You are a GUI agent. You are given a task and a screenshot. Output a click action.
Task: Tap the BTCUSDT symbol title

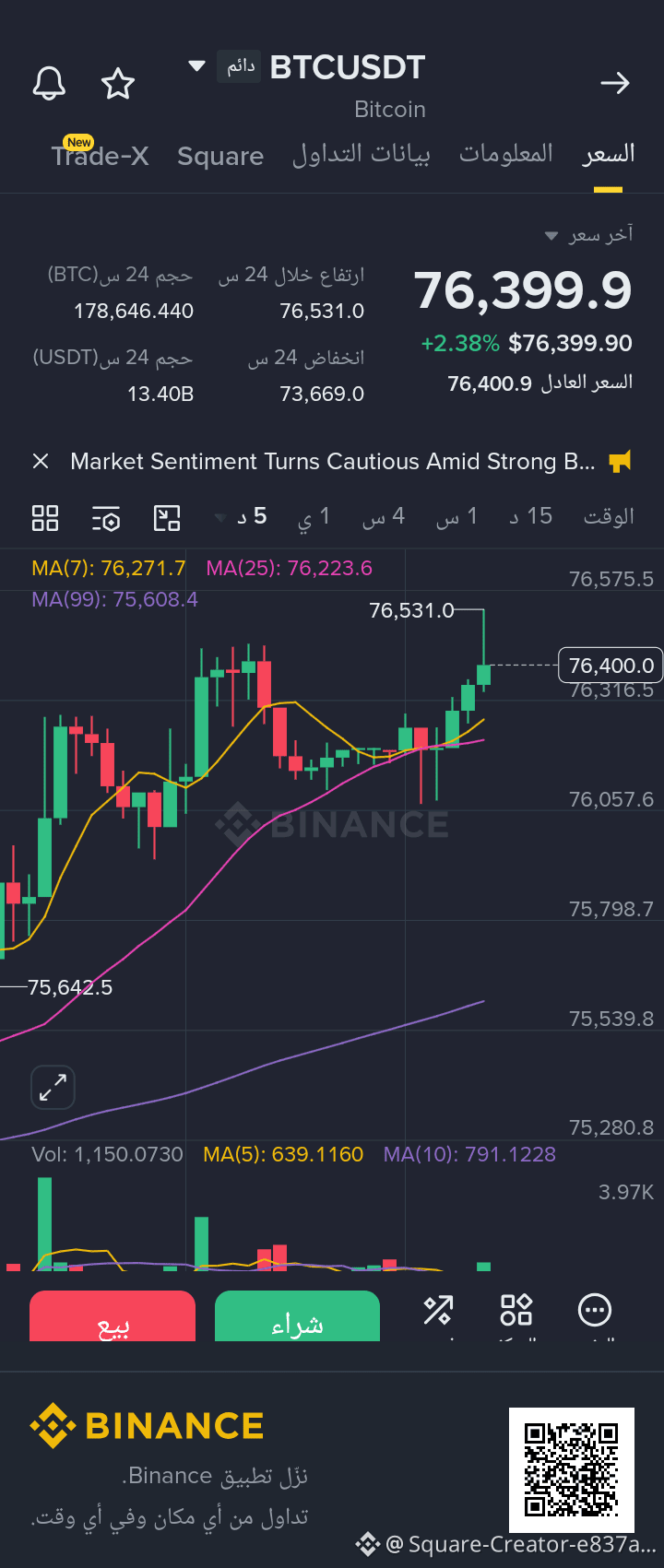pyautogui.click(x=348, y=67)
